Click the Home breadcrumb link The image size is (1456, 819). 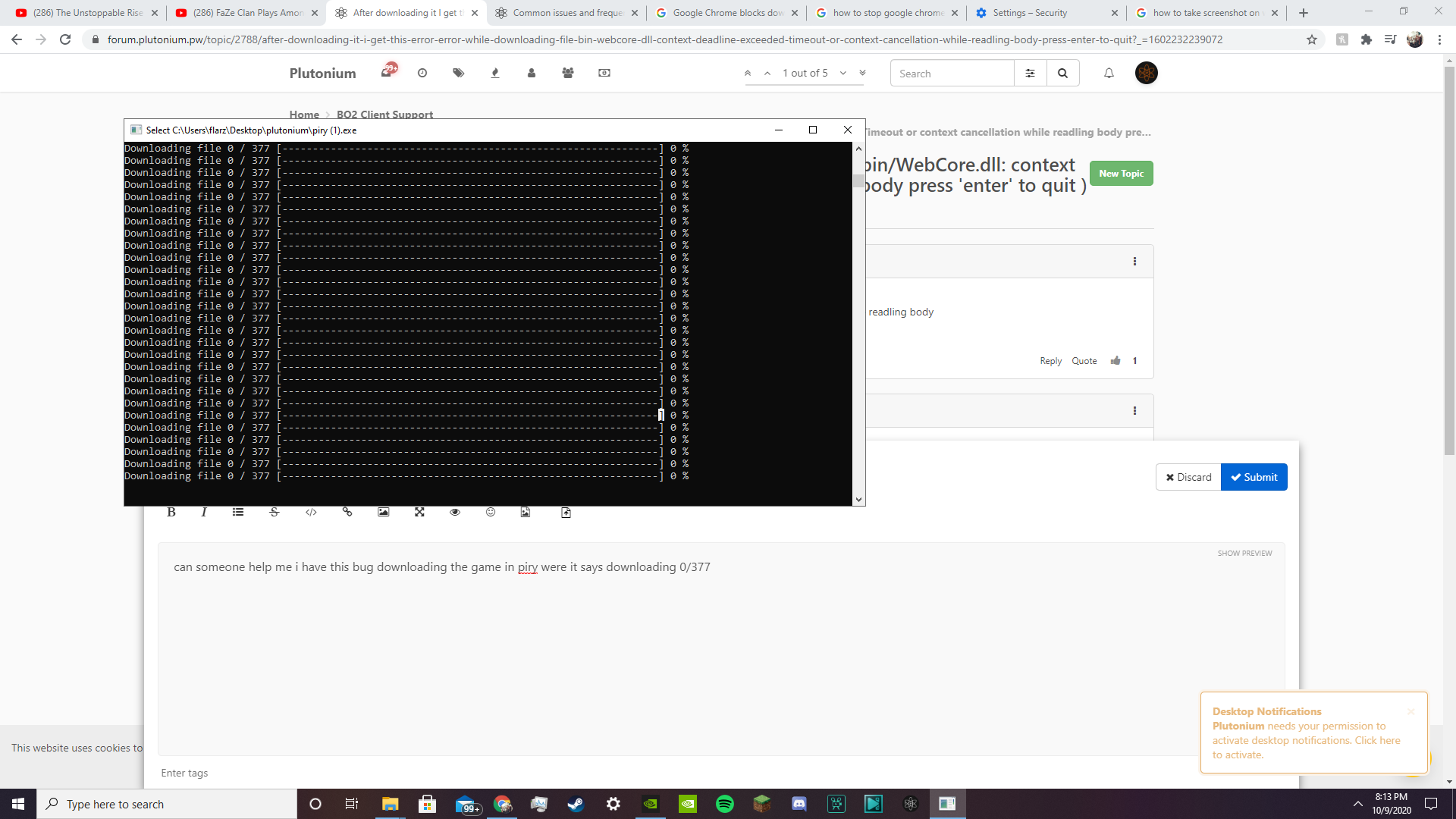click(x=304, y=115)
